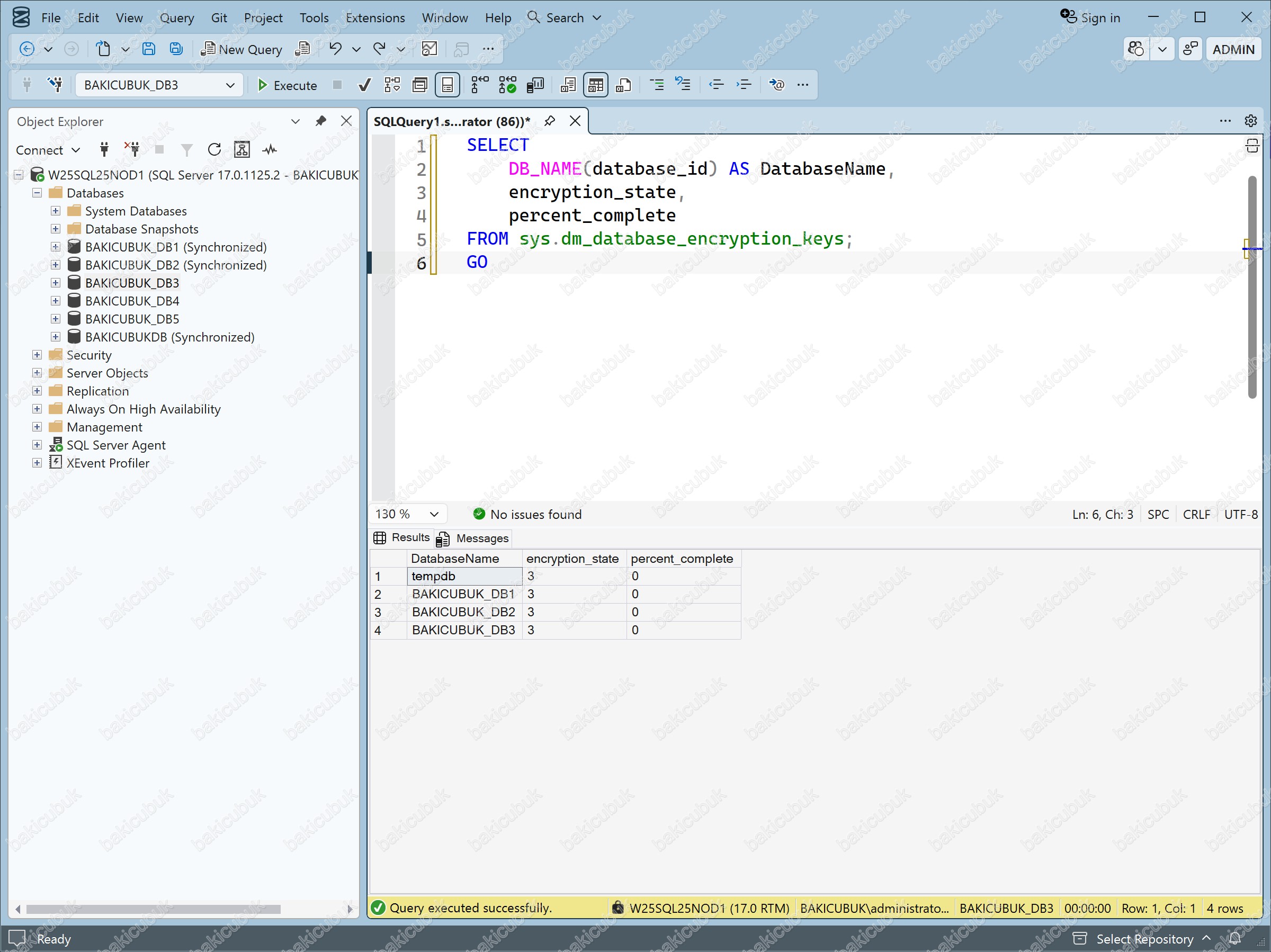This screenshot has height=952, width=1271.
Task: Open the Query menu
Action: (176, 18)
